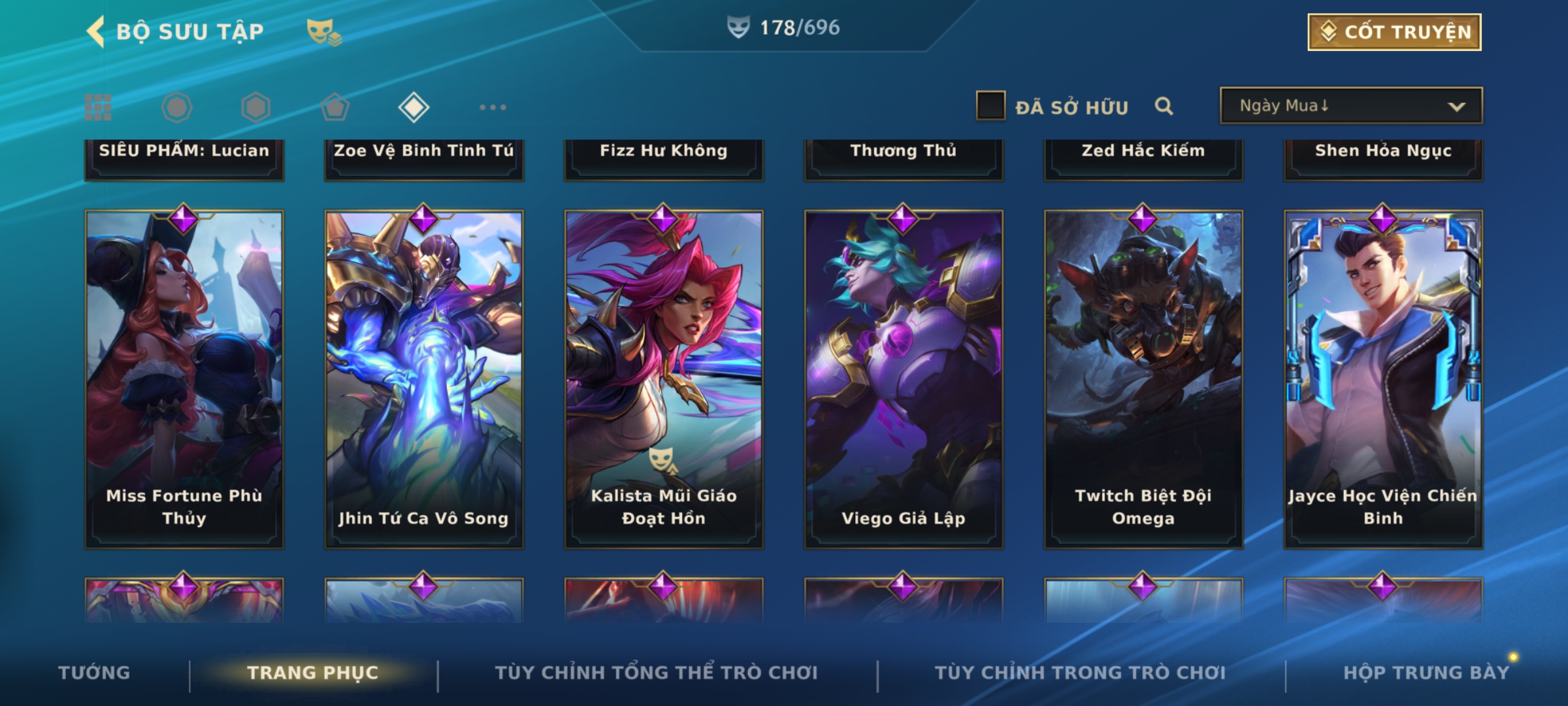Select the Kalista Mũi Giáo Đoạt Hồn skin
The image size is (1568, 706).
point(664,379)
